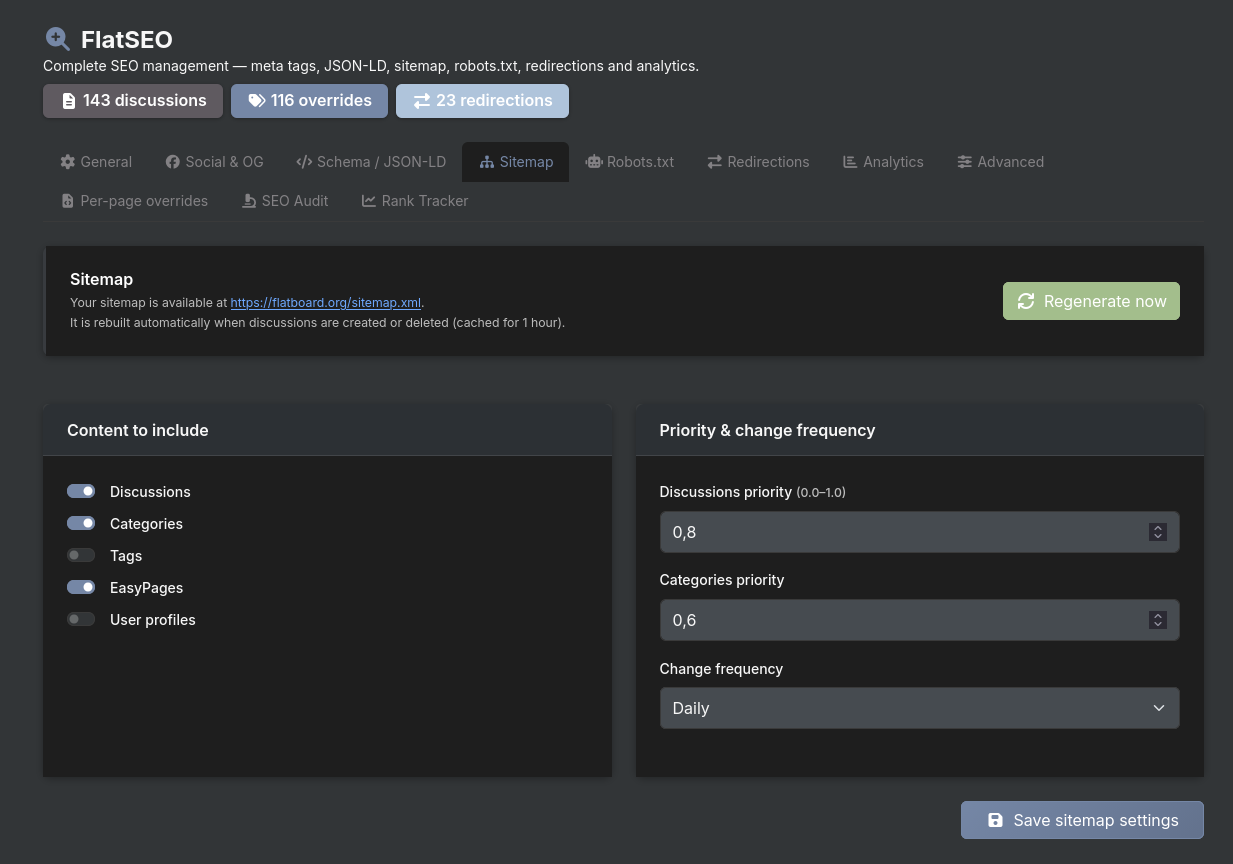Click the line chart Rank Tracker icon
The width and height of the screenshot is (1233, 864).
coord(369,201)
